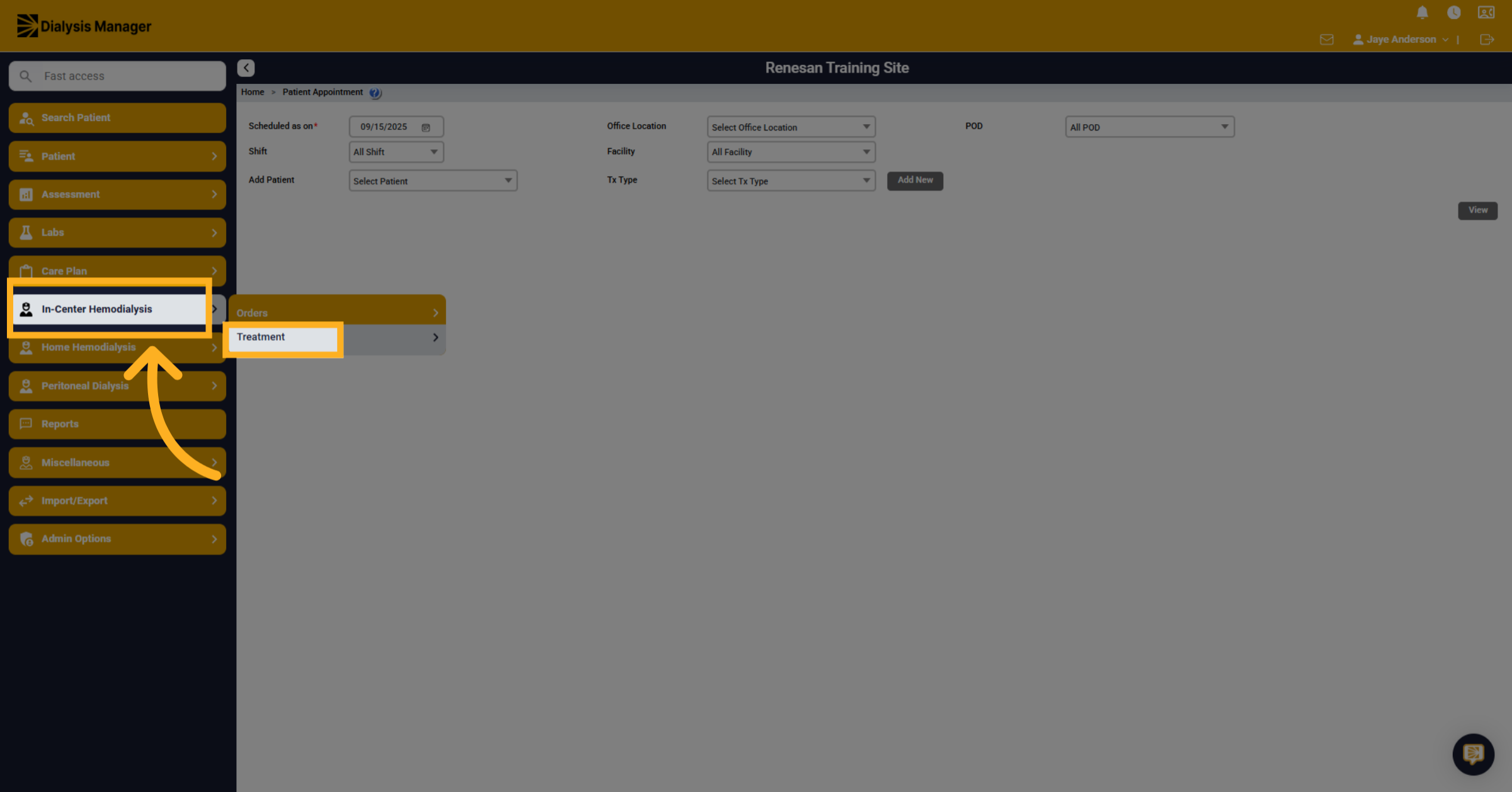Click the Import/Export arrows icon
The width and height of the screenshot is (1512, 792).
26,500
